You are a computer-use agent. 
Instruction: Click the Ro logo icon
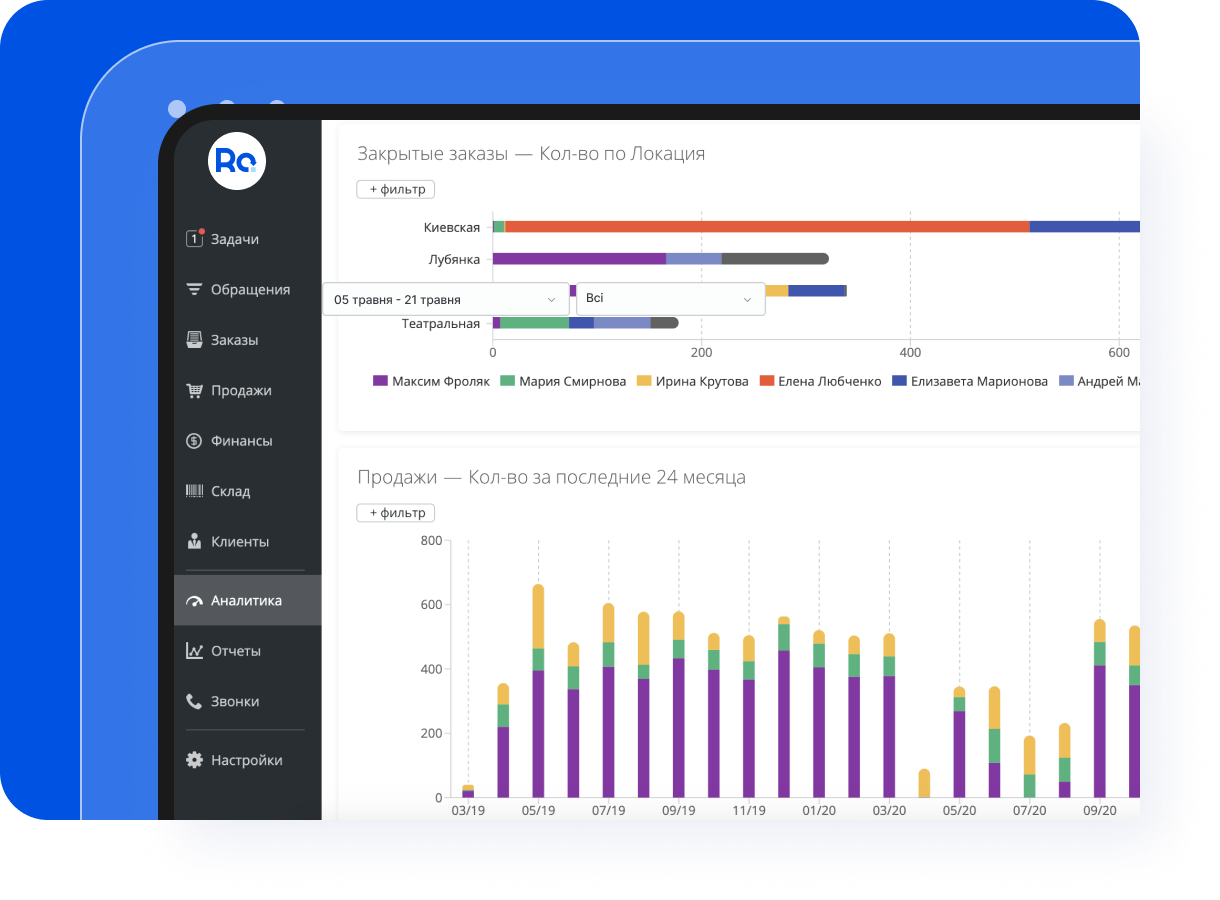click(237, 160)
